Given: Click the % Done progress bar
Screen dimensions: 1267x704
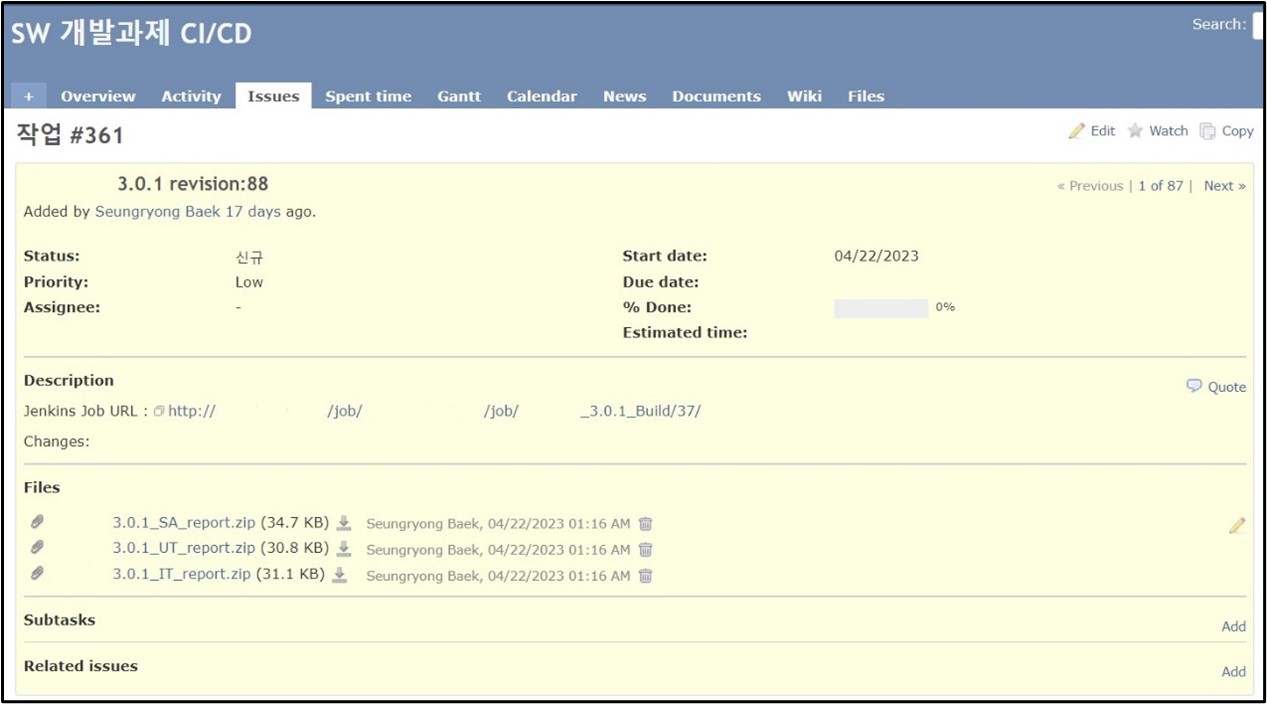Looking at the screenshot, I should (881, 308).
